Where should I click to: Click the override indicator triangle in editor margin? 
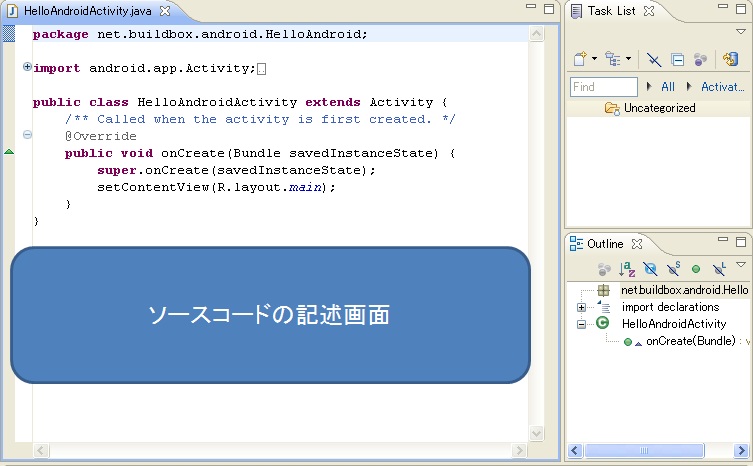[x=9, y=152]
